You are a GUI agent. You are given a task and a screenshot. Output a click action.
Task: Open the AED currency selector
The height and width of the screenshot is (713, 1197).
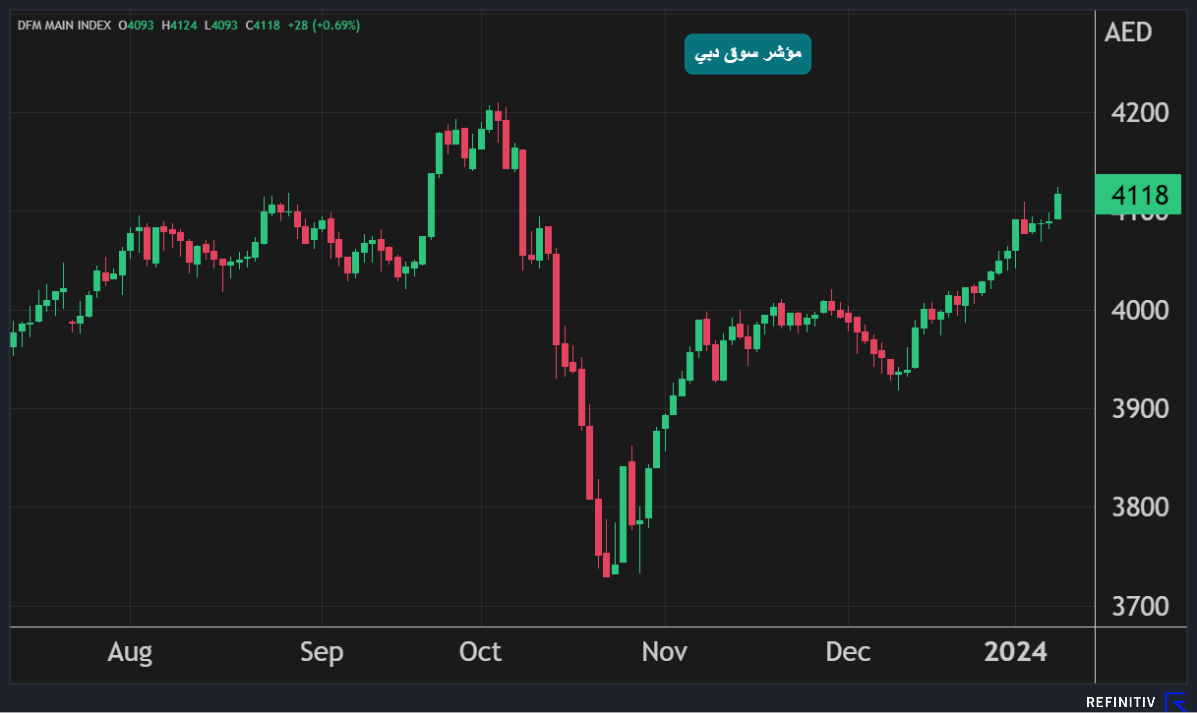pyautogui.click(x=1128, y=32)
